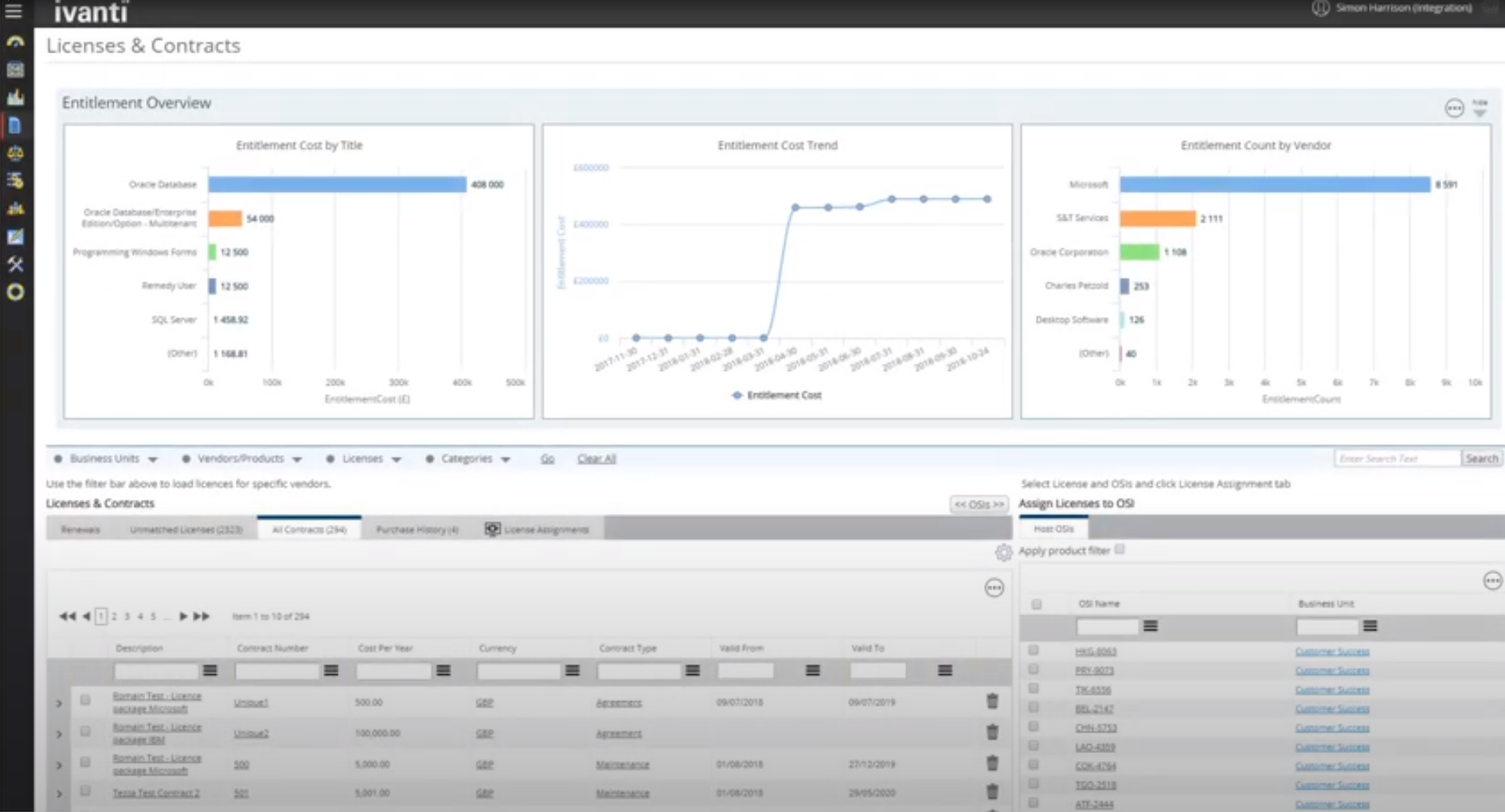
Task: Select the blue document Licenses sidebar icon
Action: coord(15,125)
